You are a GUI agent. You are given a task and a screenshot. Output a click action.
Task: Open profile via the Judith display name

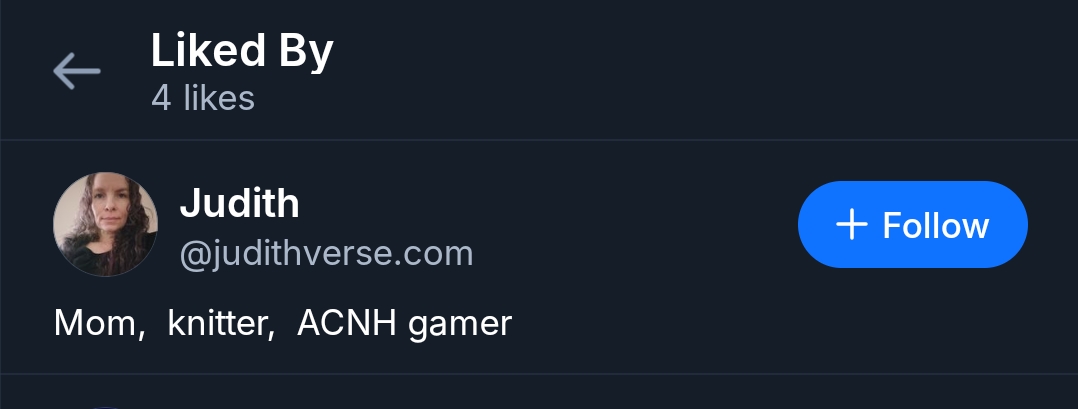(x=239, y=203)
